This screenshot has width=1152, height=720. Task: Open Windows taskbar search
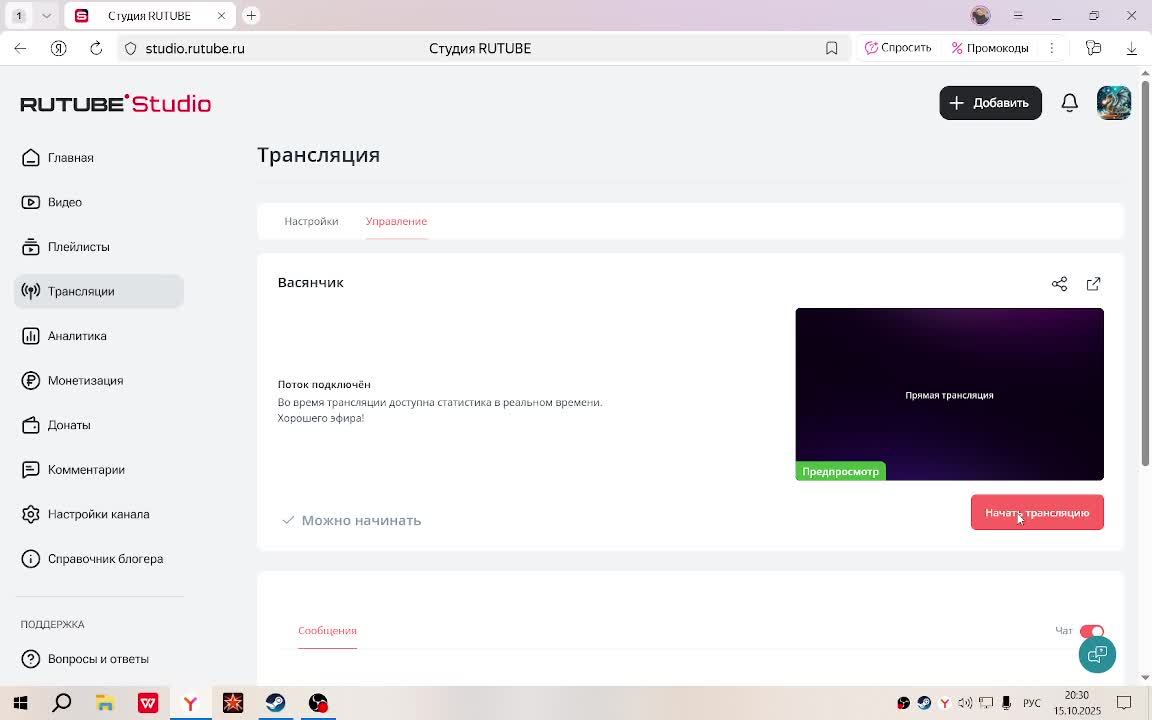click(62, 703)
